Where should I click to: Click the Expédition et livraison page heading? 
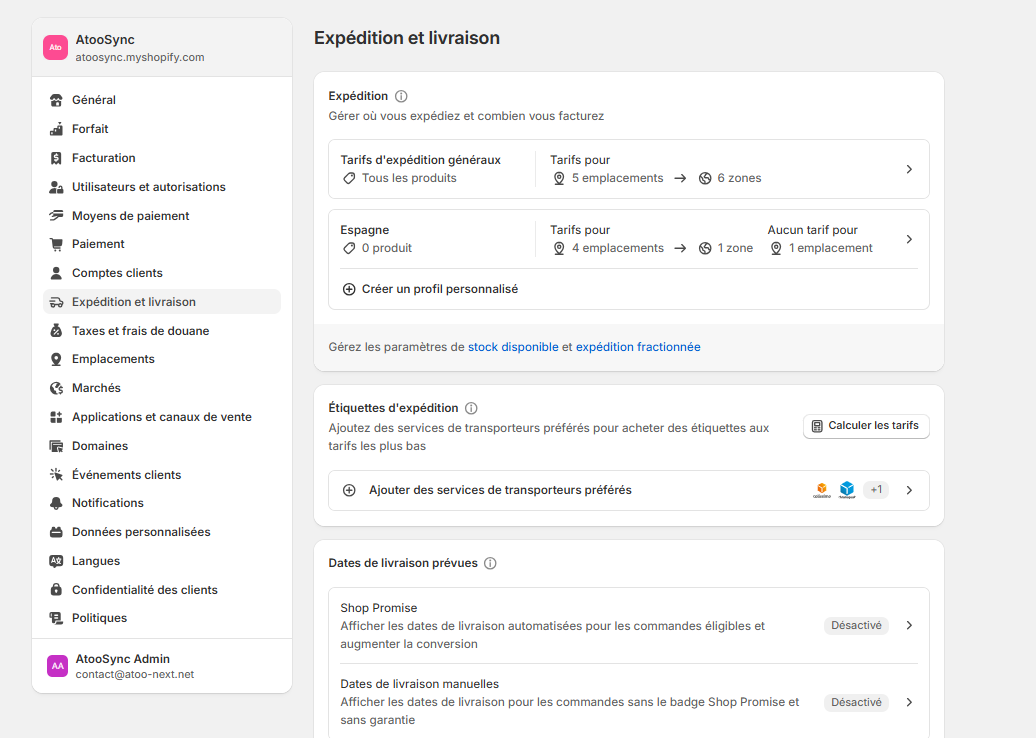click(407, 38)
